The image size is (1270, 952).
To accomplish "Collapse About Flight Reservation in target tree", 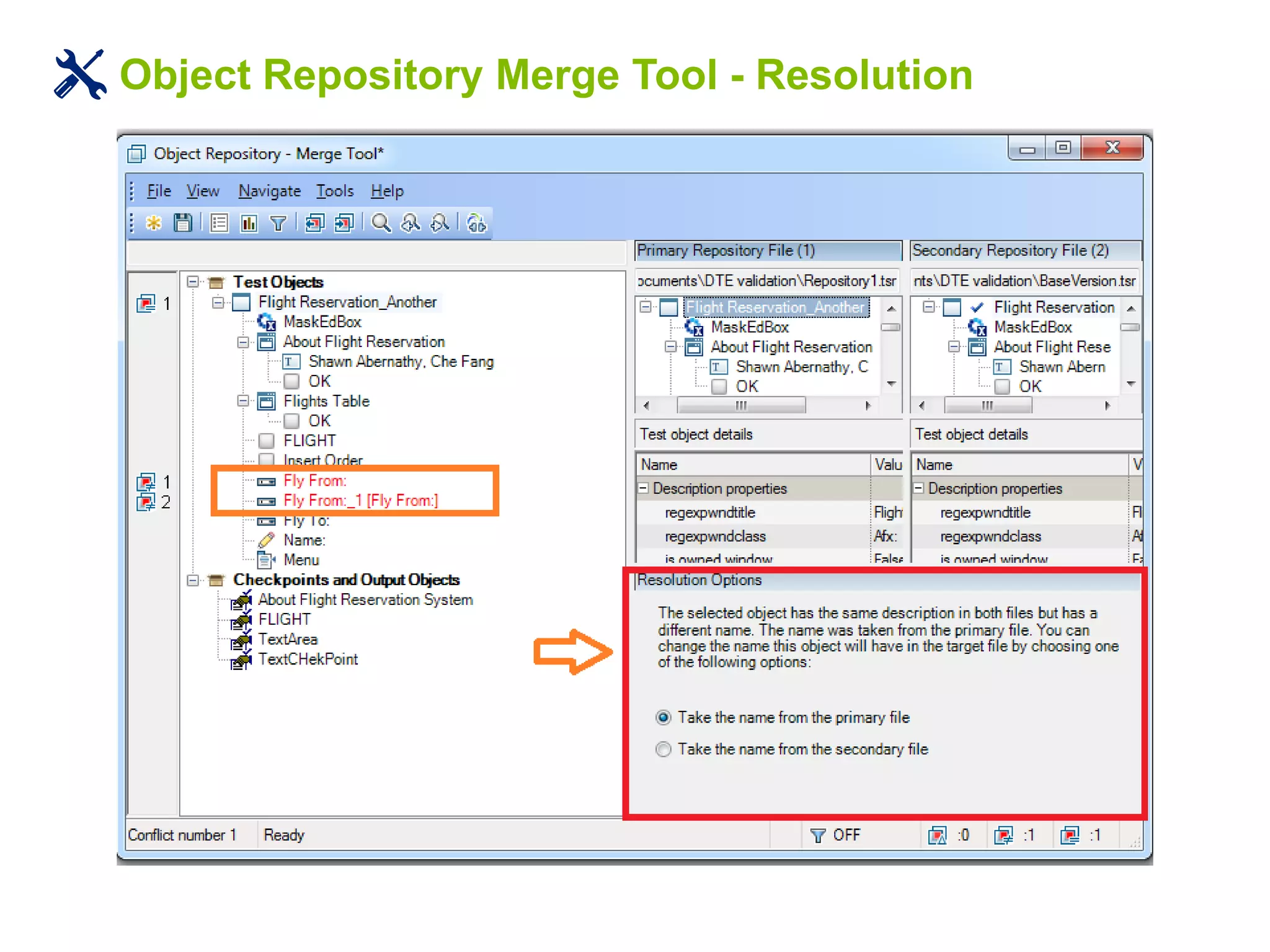I will coord(243,342).
